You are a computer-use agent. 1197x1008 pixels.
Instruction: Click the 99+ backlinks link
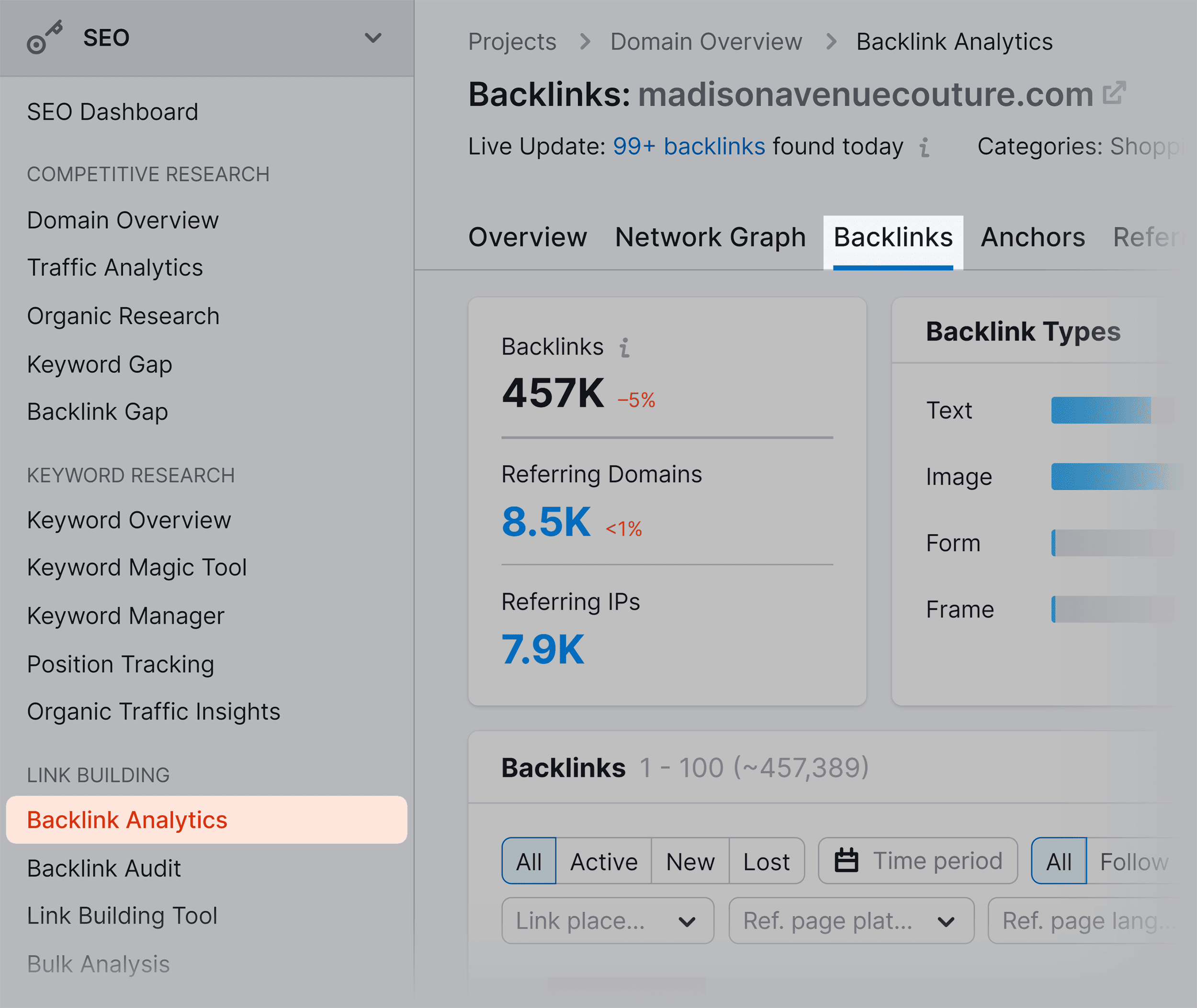[689, 147]
